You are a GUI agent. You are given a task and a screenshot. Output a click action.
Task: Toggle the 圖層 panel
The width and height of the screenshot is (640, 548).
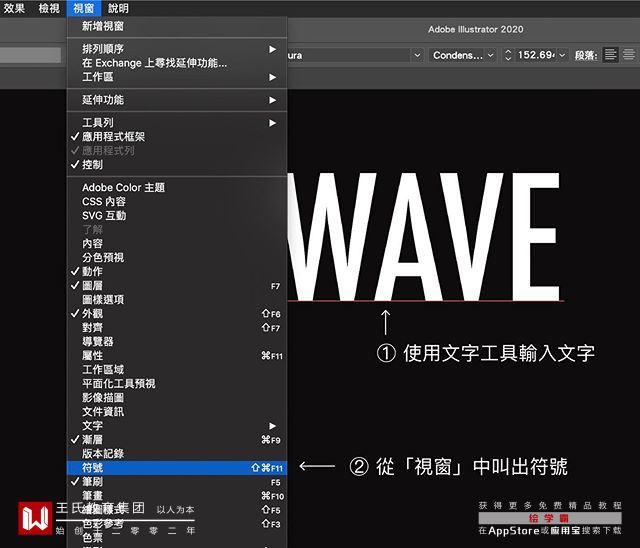[x=177, y=285]
